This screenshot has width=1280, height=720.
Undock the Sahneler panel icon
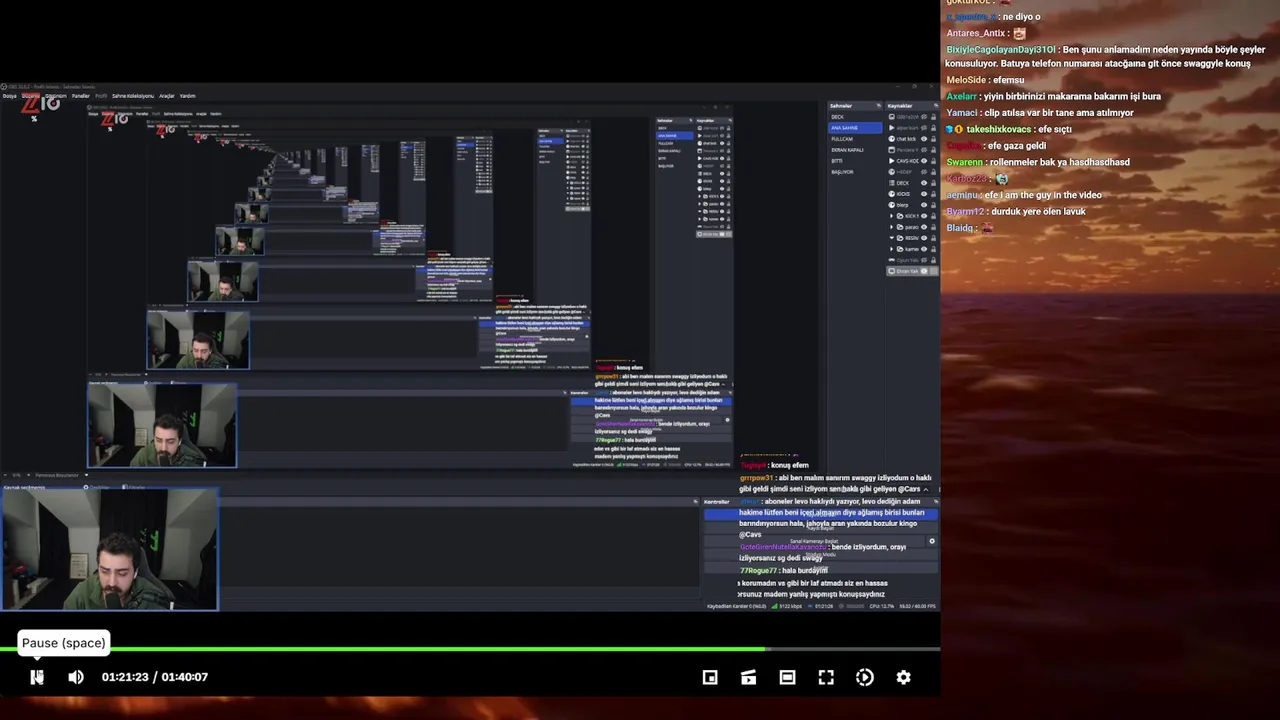tap(879, 106)
